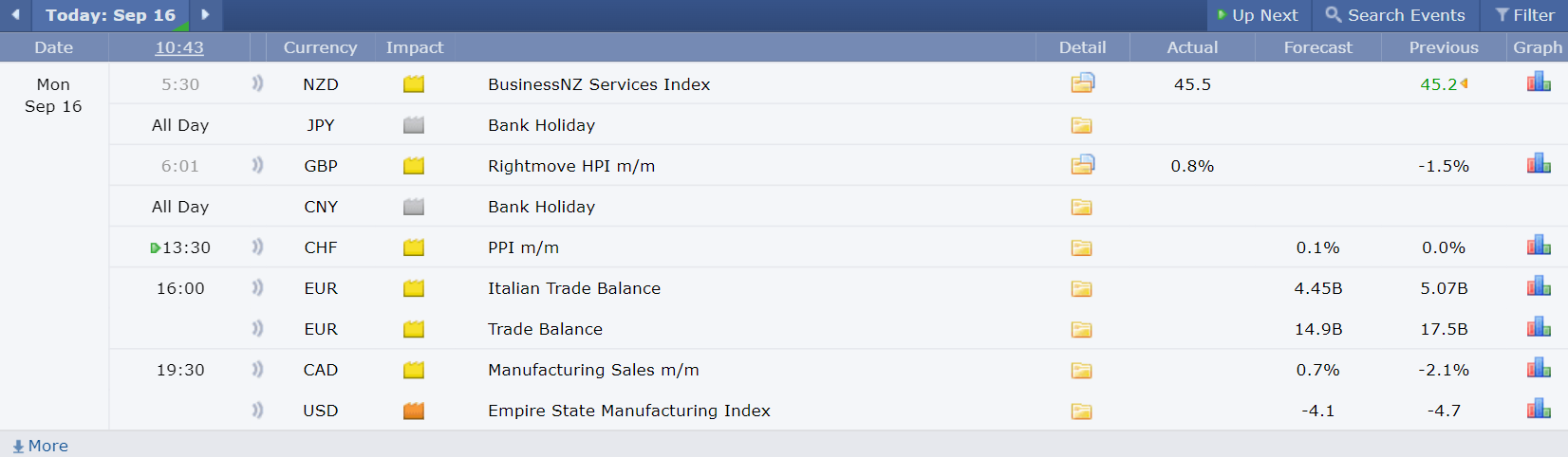The image size is (1568, 457).
Task: Open graph for Manufacturing Sales m/m
Action: coord(1539,369)
